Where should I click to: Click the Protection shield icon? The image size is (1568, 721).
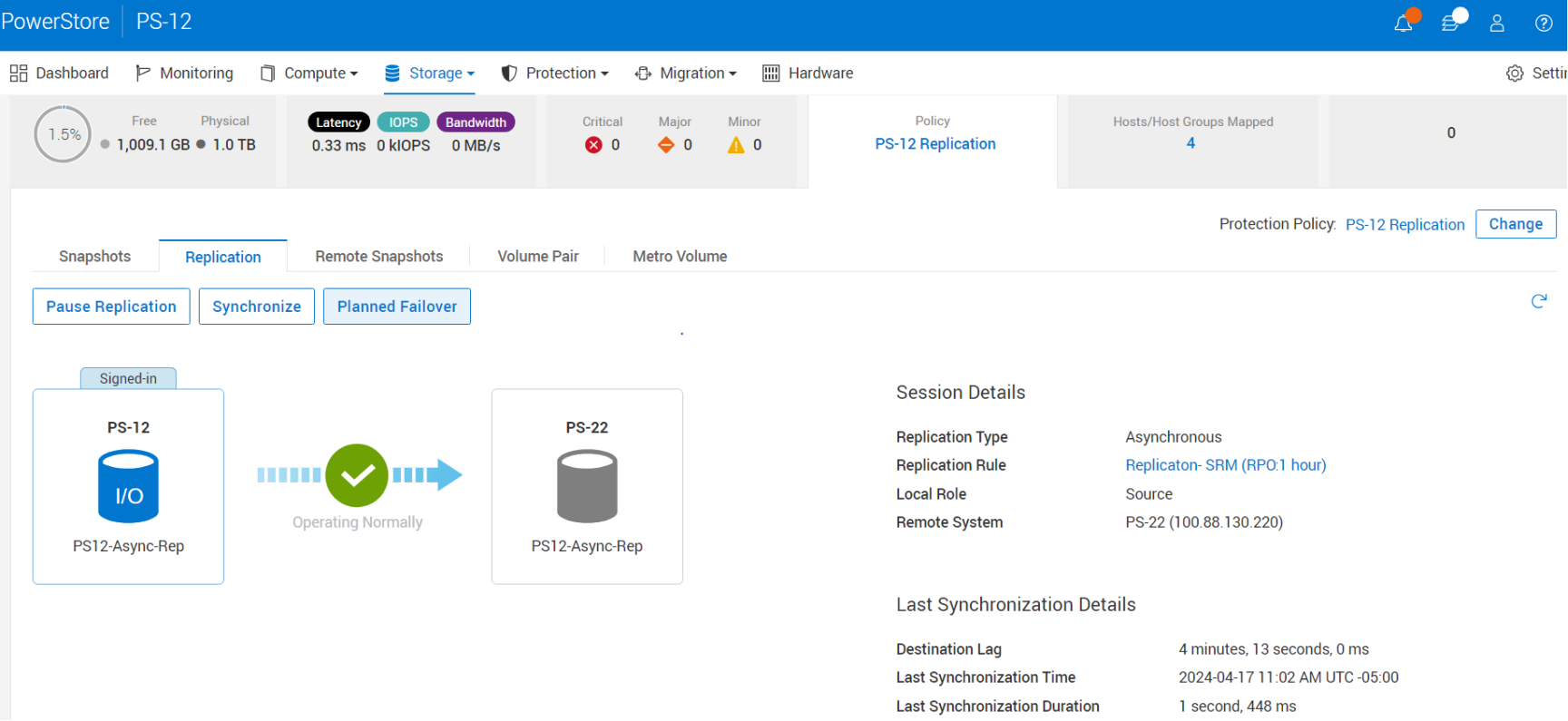point(509,73)
